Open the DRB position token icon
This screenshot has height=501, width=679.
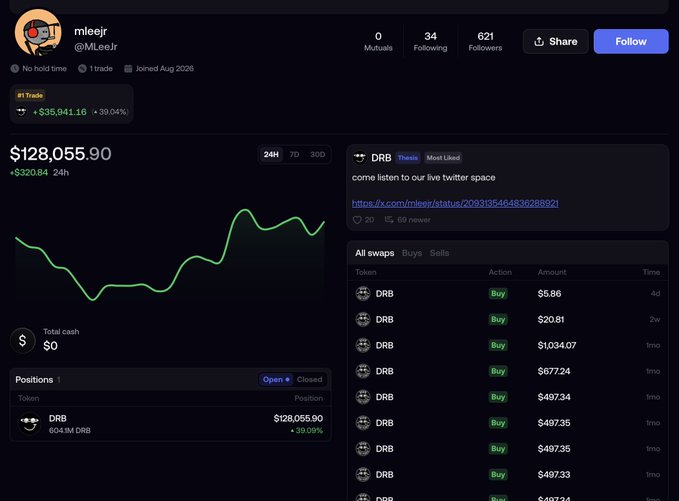coord(29,423)
